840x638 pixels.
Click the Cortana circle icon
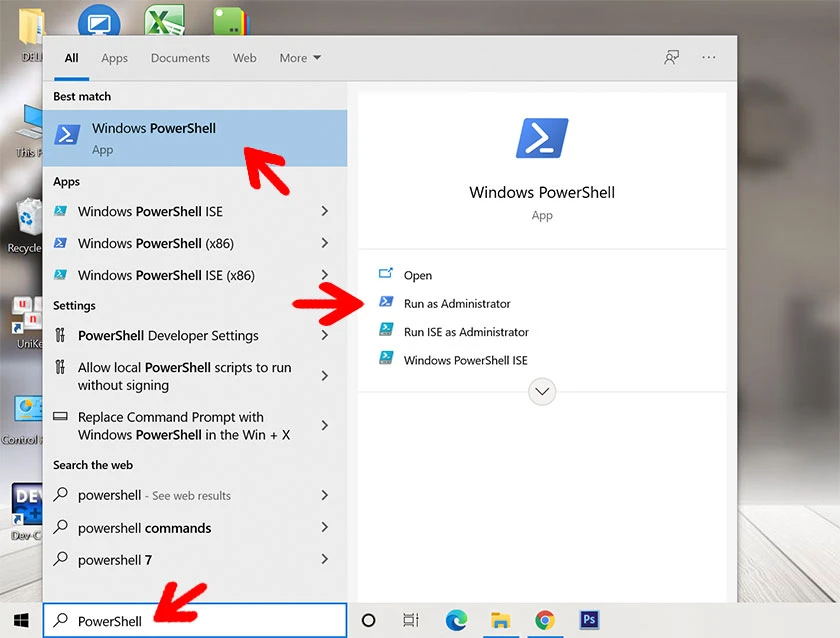[369, 620]
